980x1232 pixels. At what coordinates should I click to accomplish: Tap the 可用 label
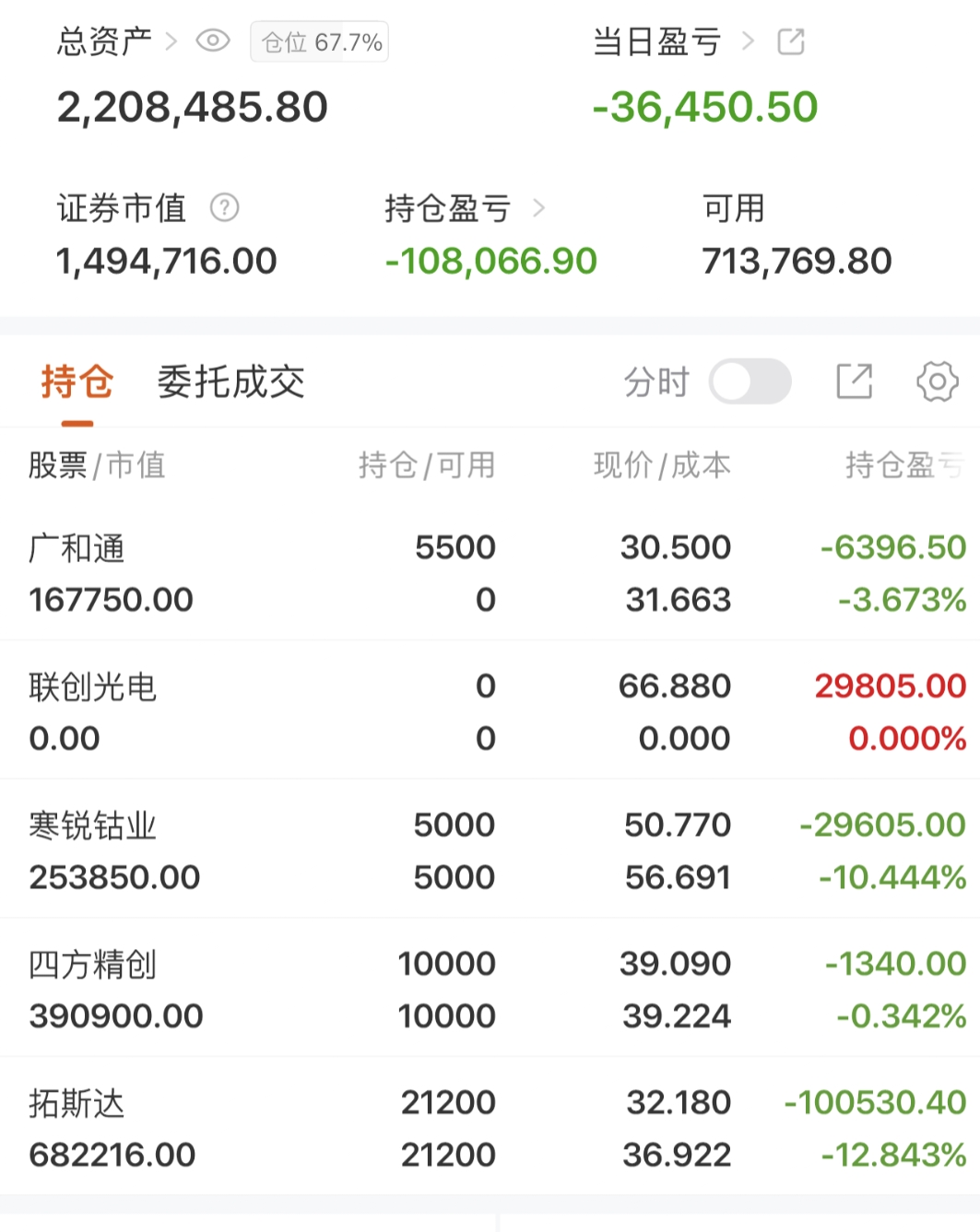point(734,208)
